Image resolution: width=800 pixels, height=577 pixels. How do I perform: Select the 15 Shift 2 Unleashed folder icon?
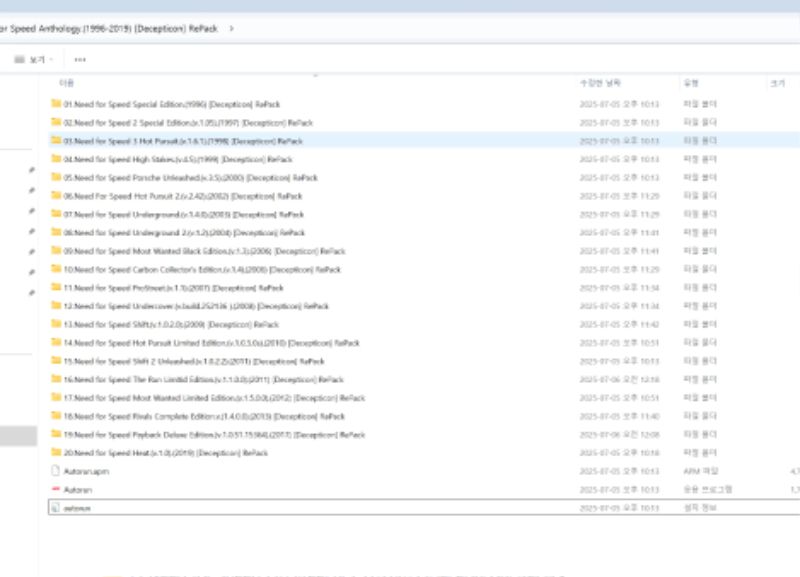coord(56,361)
